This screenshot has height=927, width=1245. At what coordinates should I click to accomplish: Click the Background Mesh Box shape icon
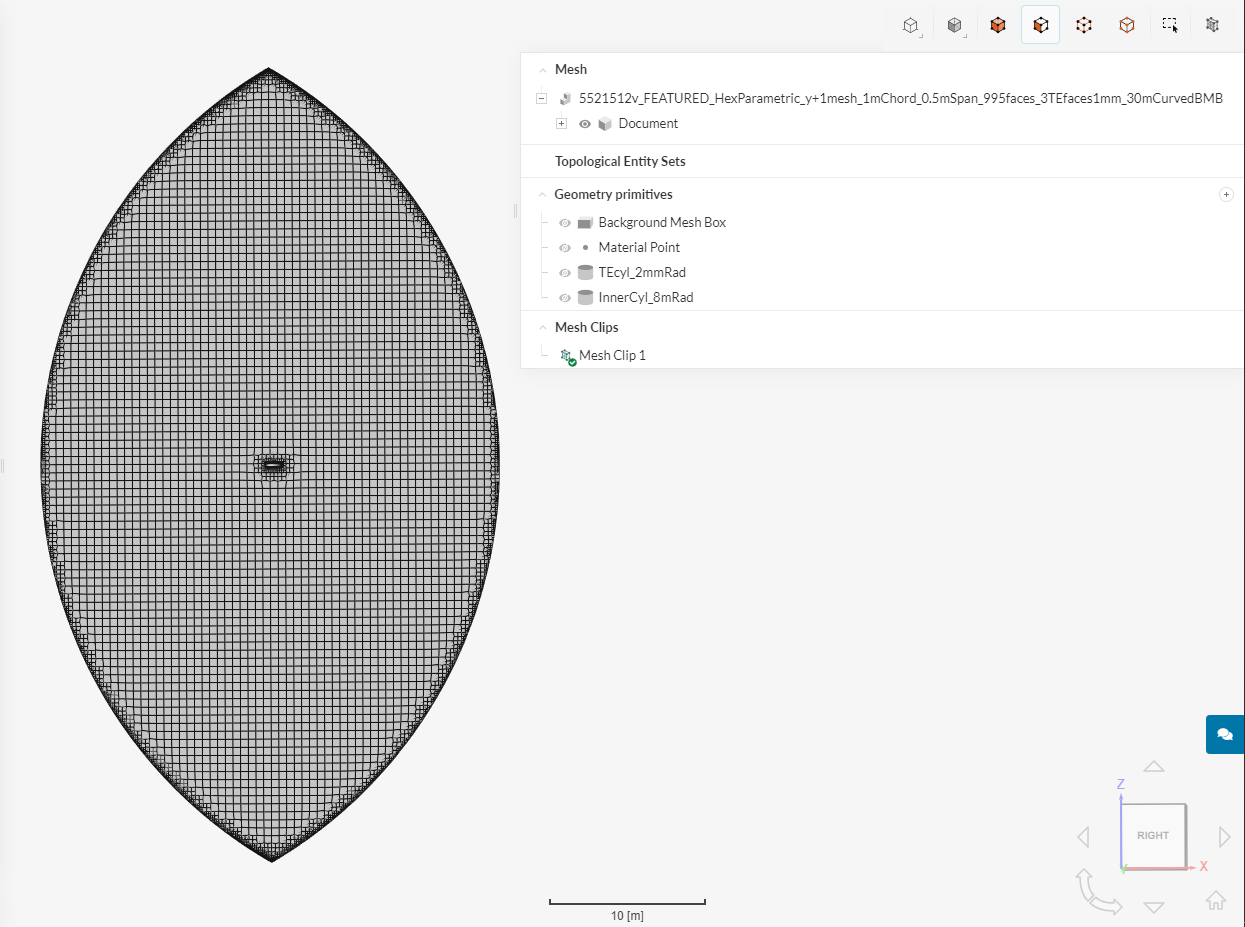click(x=585, y=223)
